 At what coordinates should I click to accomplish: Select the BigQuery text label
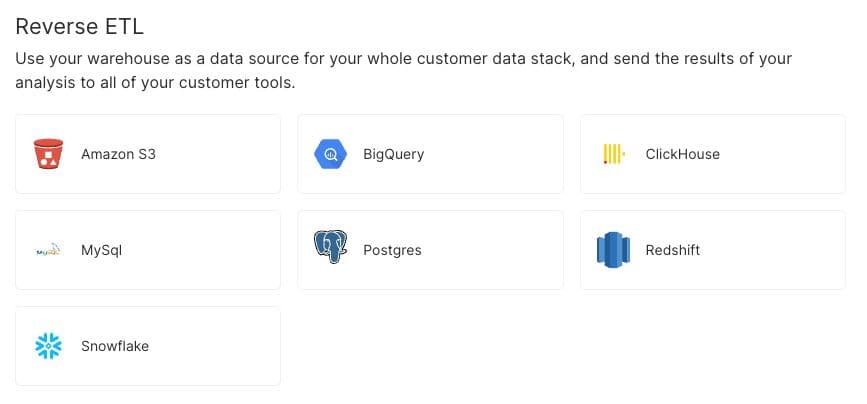click(x=393, y=154)
